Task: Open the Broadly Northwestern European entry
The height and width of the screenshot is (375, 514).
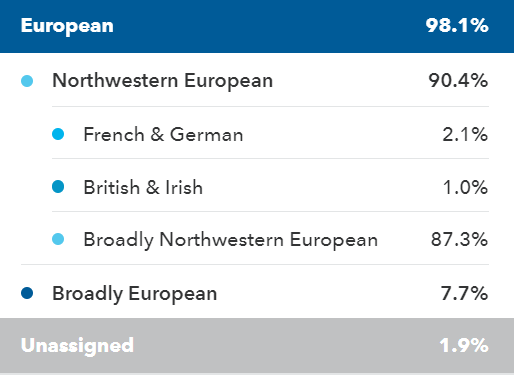Action: 270,239
